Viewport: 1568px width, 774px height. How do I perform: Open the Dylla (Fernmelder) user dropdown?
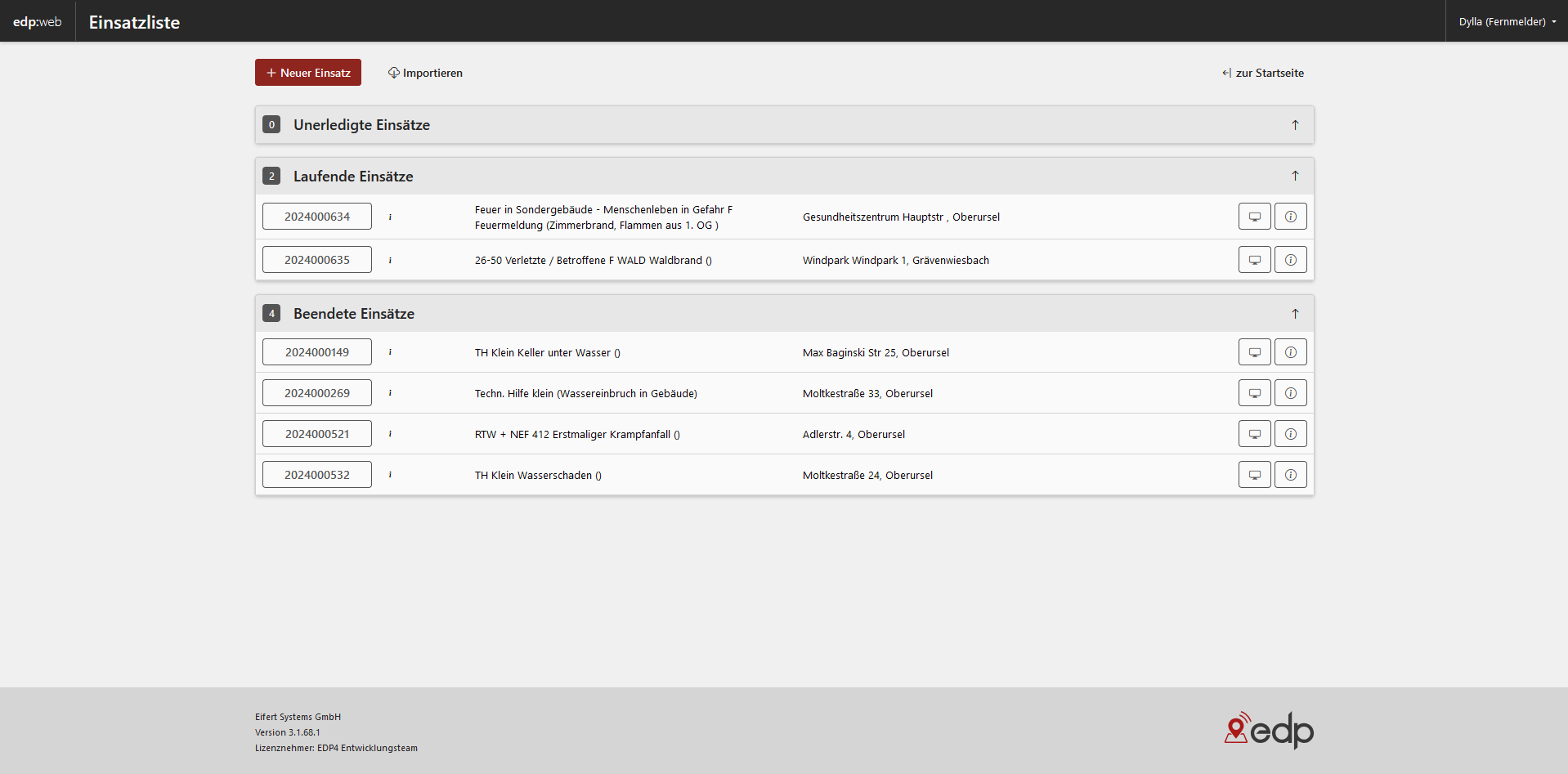1507,22
